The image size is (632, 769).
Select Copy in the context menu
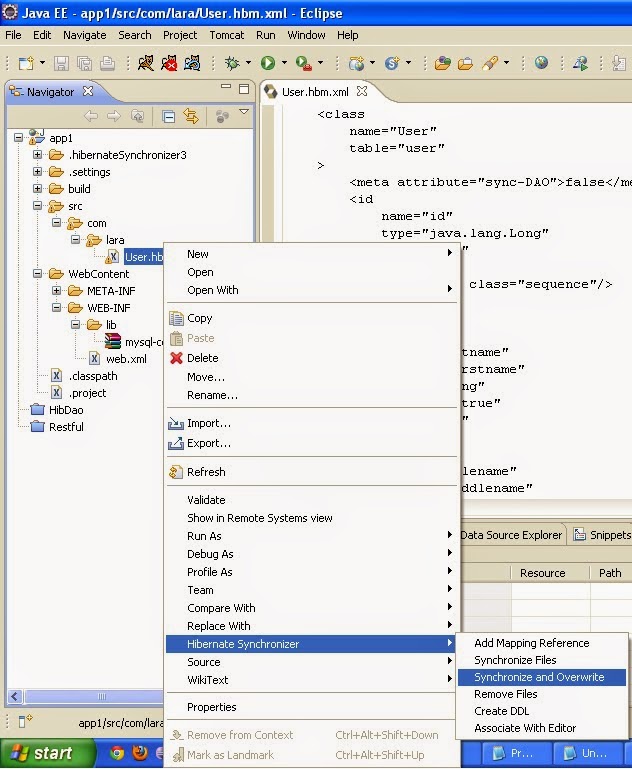pos(311,318)
